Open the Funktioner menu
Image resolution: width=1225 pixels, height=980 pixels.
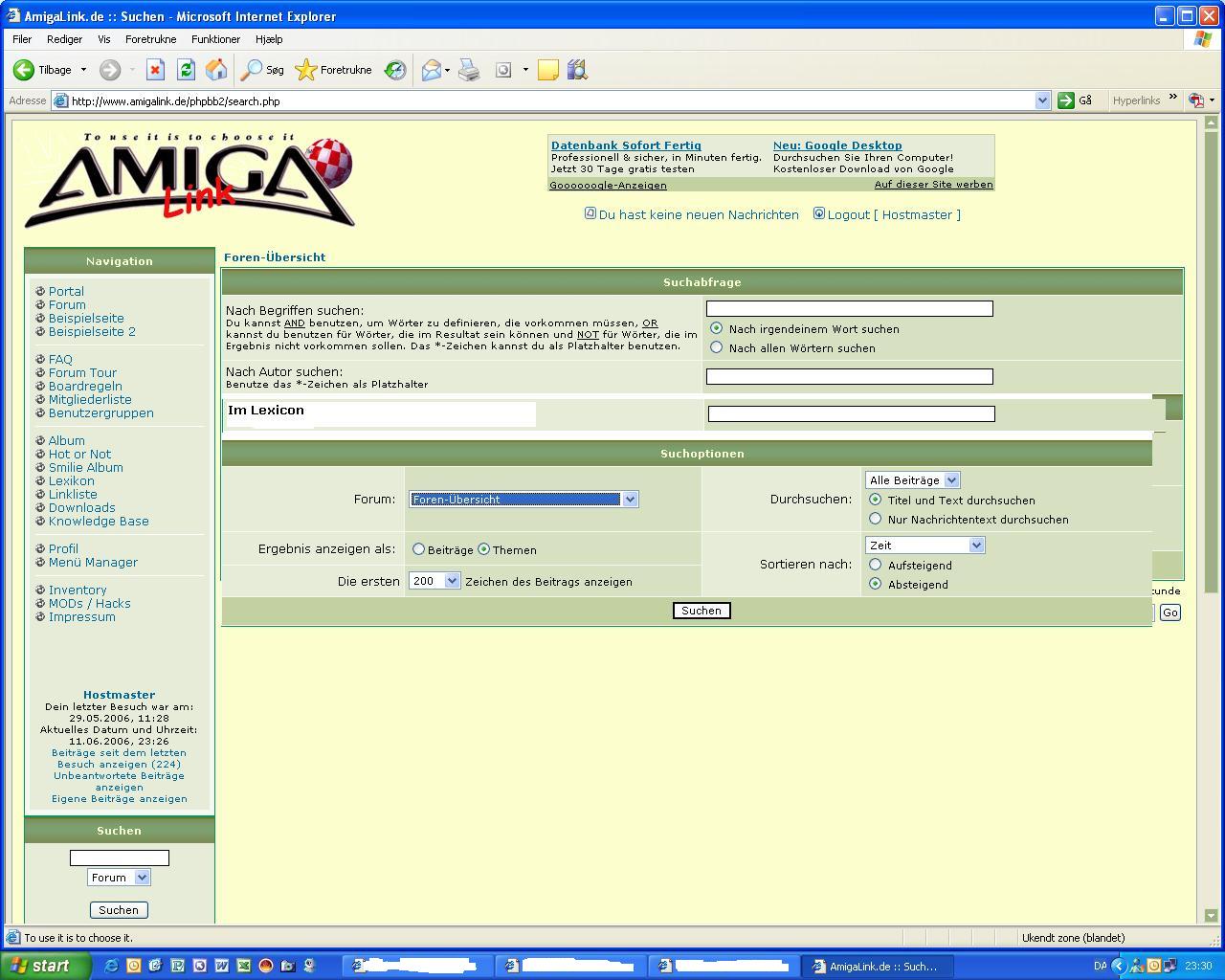(215, 39)
